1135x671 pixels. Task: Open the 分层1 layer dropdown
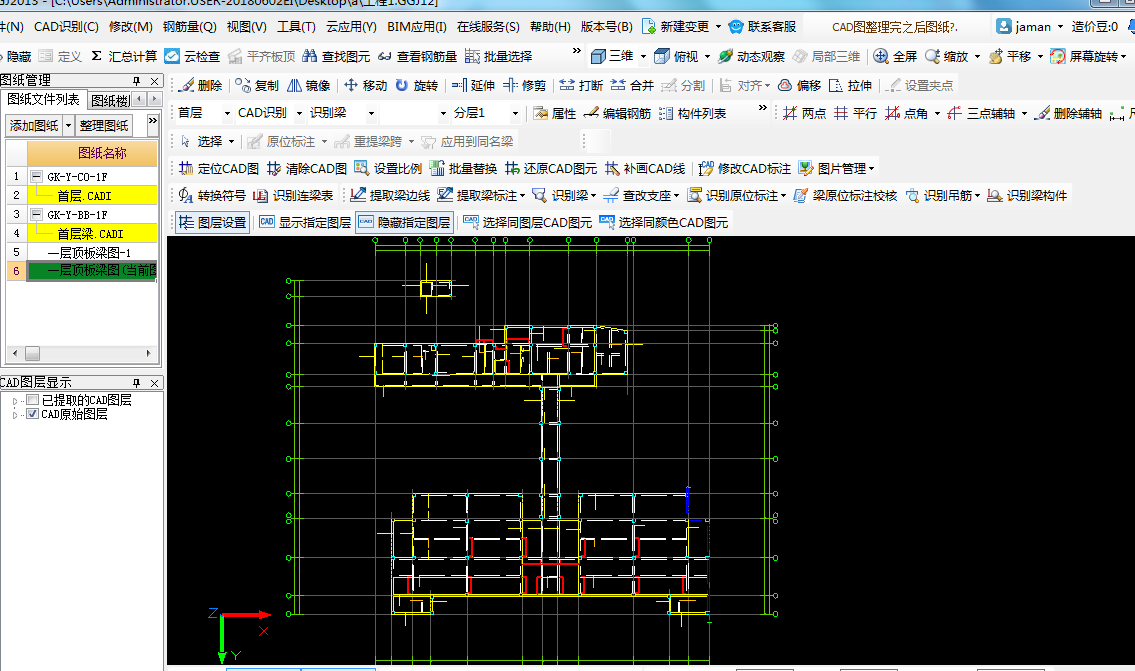[x=515, y=114]
